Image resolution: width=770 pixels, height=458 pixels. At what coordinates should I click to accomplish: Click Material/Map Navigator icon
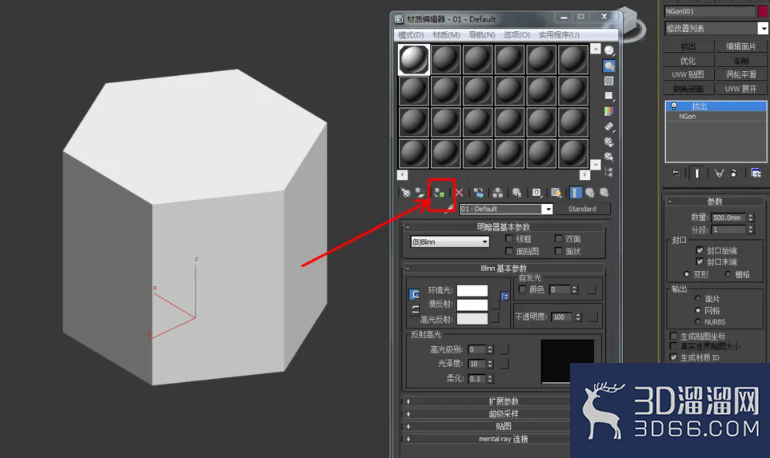(609, 172)
